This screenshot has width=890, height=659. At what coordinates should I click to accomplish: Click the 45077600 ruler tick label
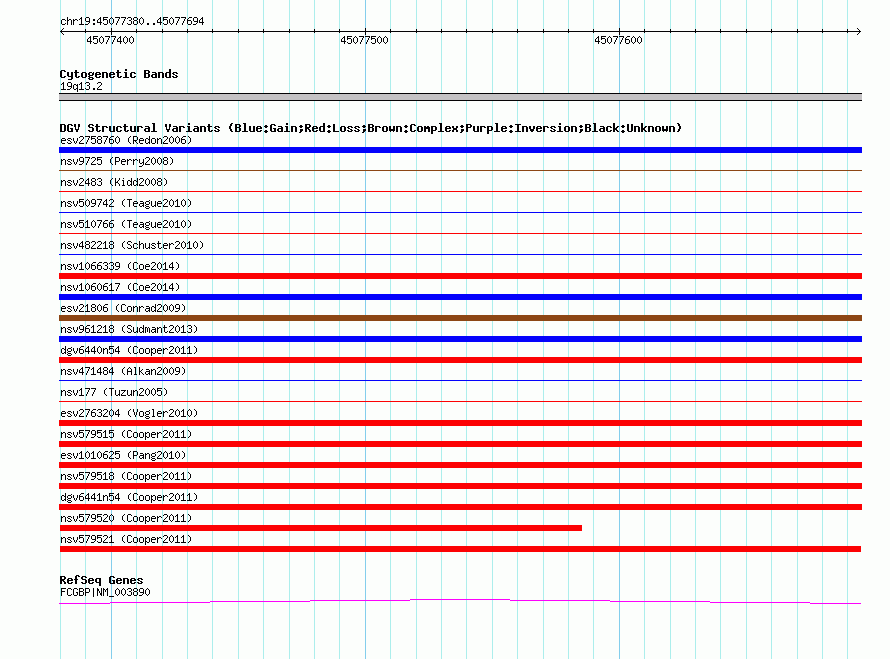click(x=618, y=40)
